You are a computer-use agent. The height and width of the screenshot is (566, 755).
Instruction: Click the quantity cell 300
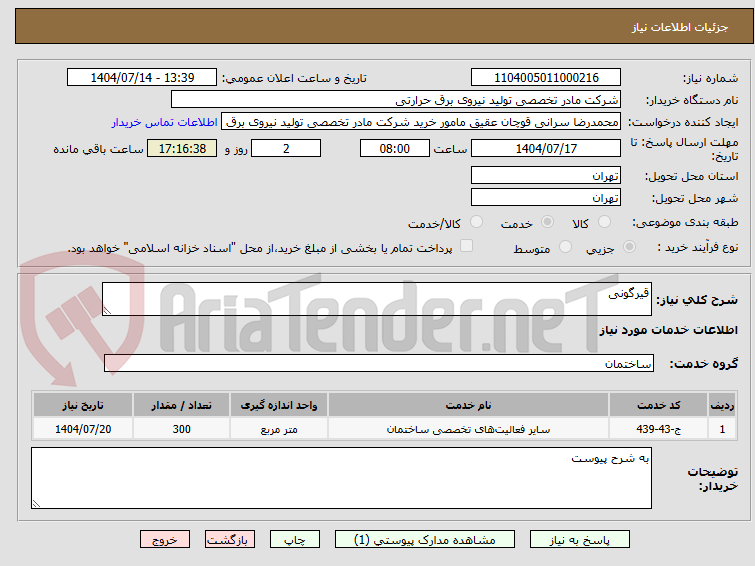tap(182, 429)
